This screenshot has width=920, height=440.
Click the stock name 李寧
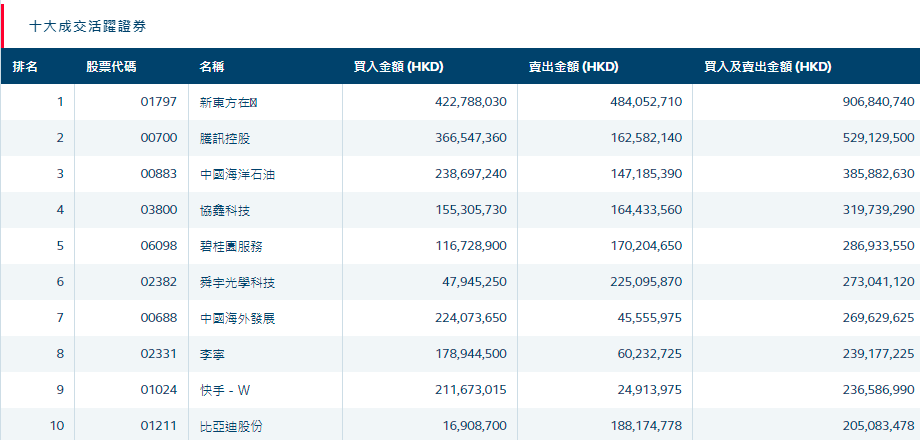(x=212, y=354)
